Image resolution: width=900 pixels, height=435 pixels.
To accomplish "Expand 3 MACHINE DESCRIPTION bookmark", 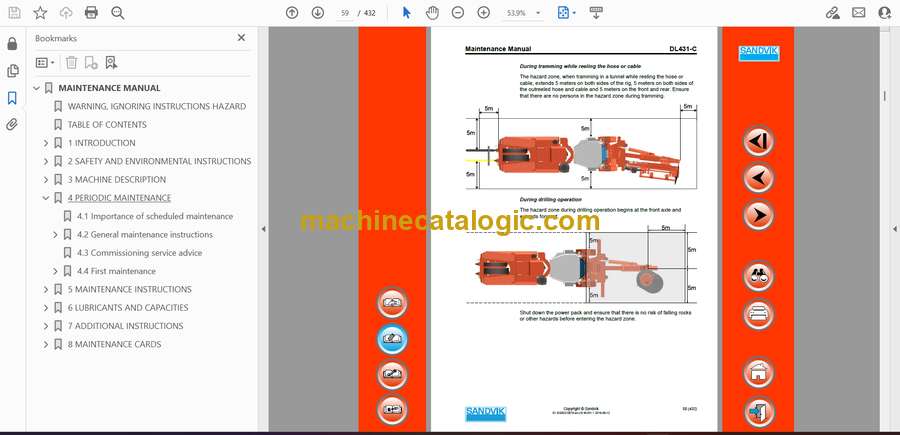I will pyautogui.click(x=46, y=180).
